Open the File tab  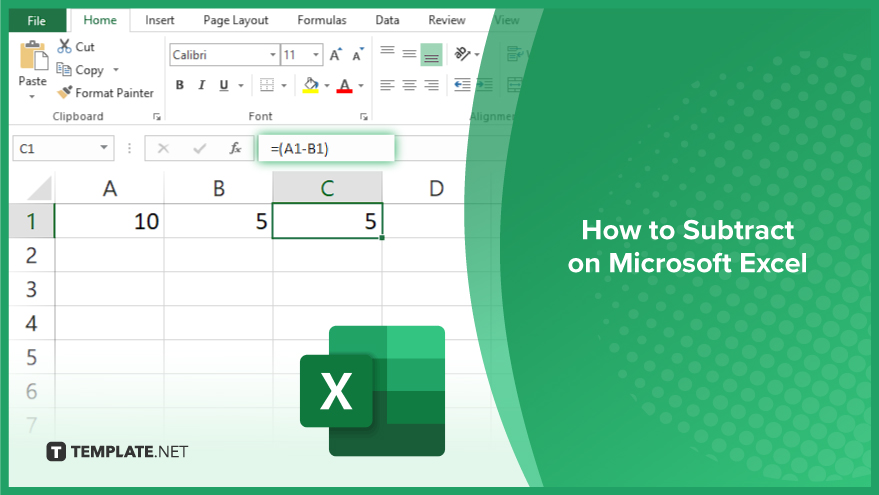point(36,21)
